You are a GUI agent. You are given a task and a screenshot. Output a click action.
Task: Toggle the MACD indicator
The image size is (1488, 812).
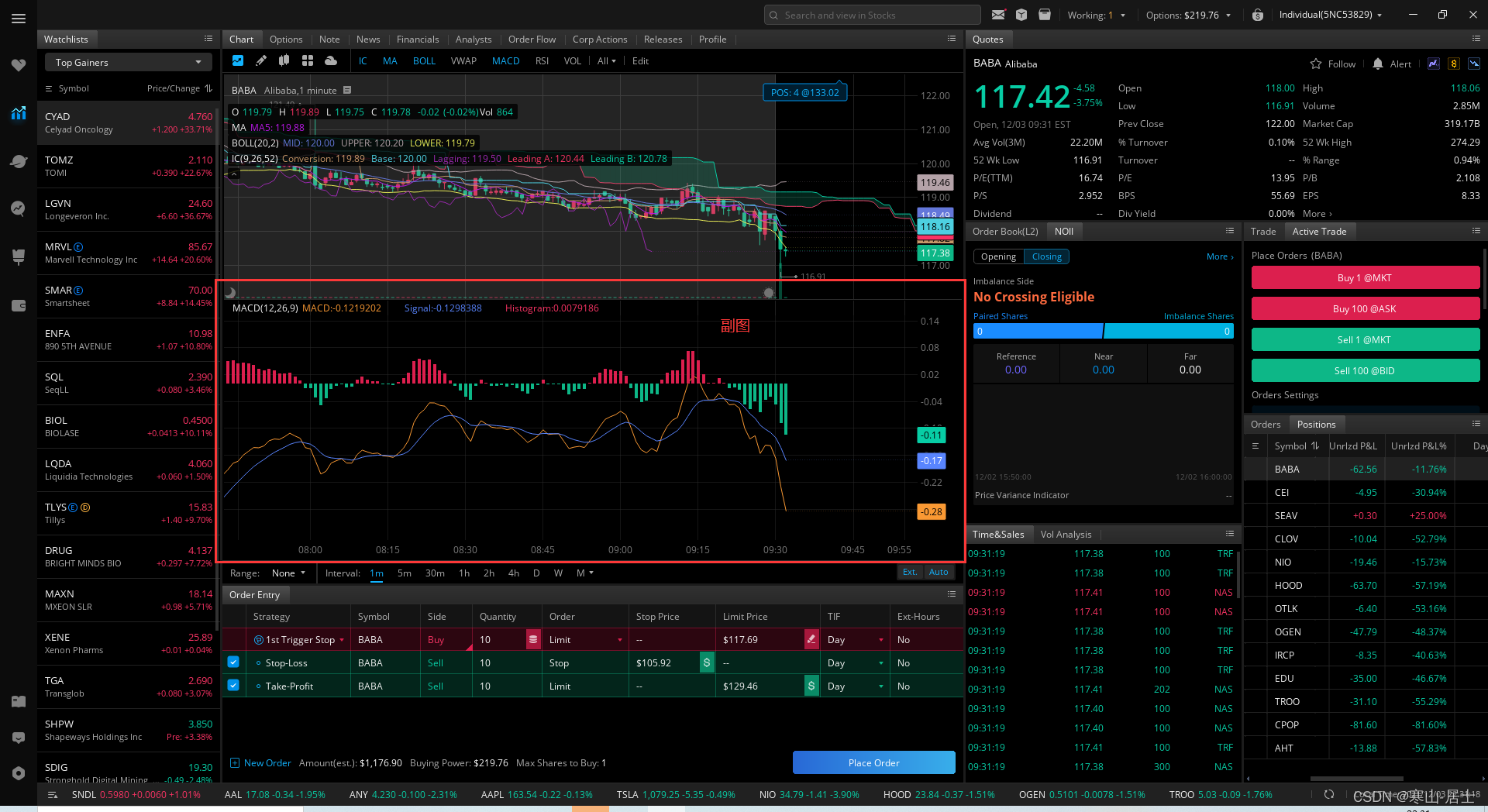(505, 61)
